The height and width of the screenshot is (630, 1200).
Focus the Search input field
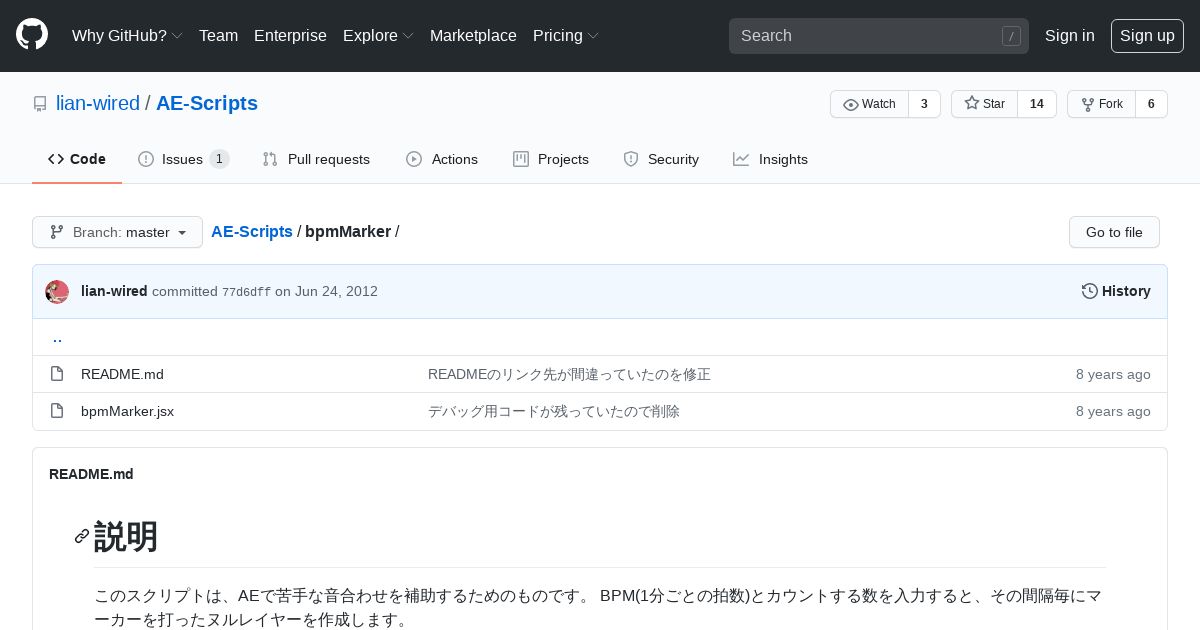pyautogui.click(x=879, y=36)
